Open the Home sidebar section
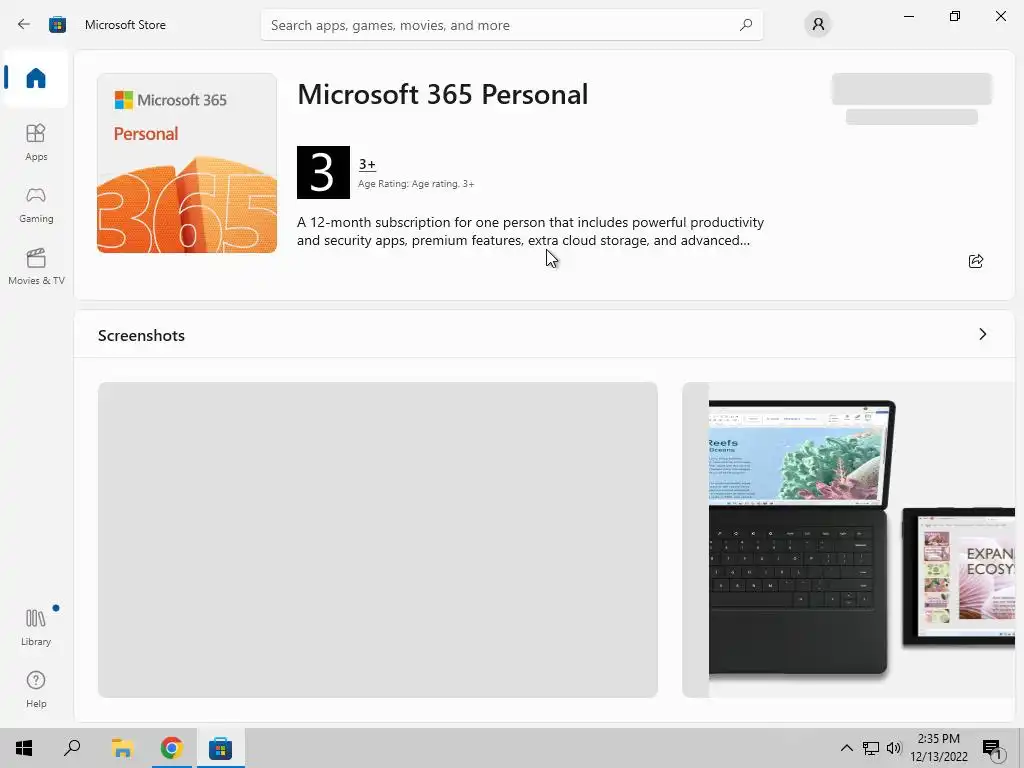Screen dimensions: 1024x768 click(36, 78)
